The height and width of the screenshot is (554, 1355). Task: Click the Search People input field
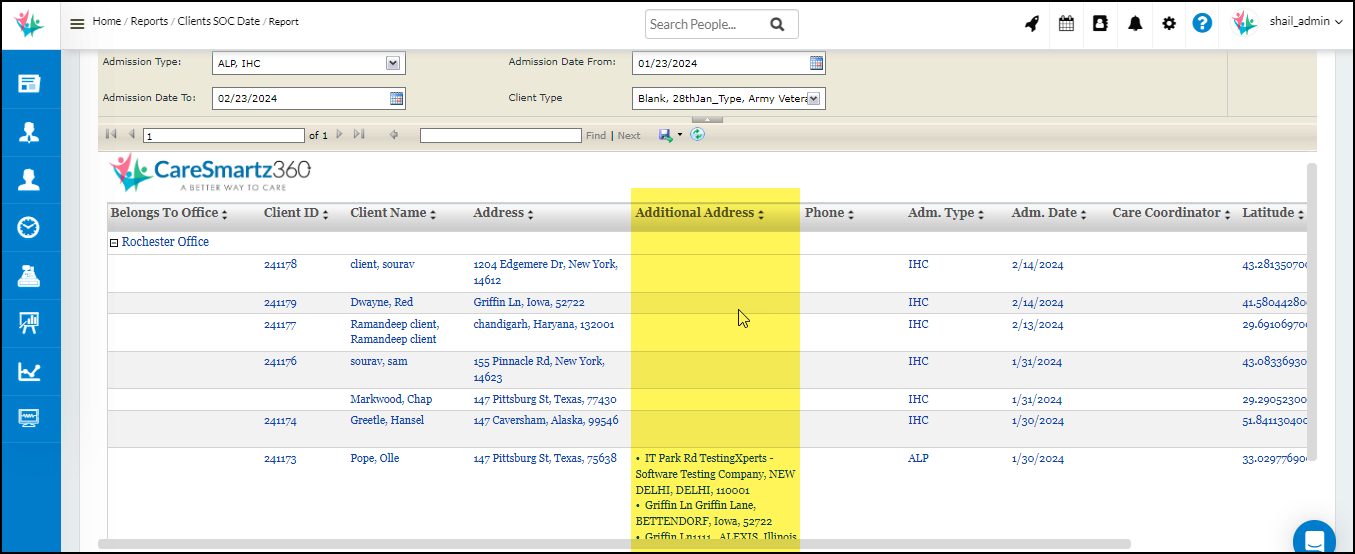tap(706, 24)
